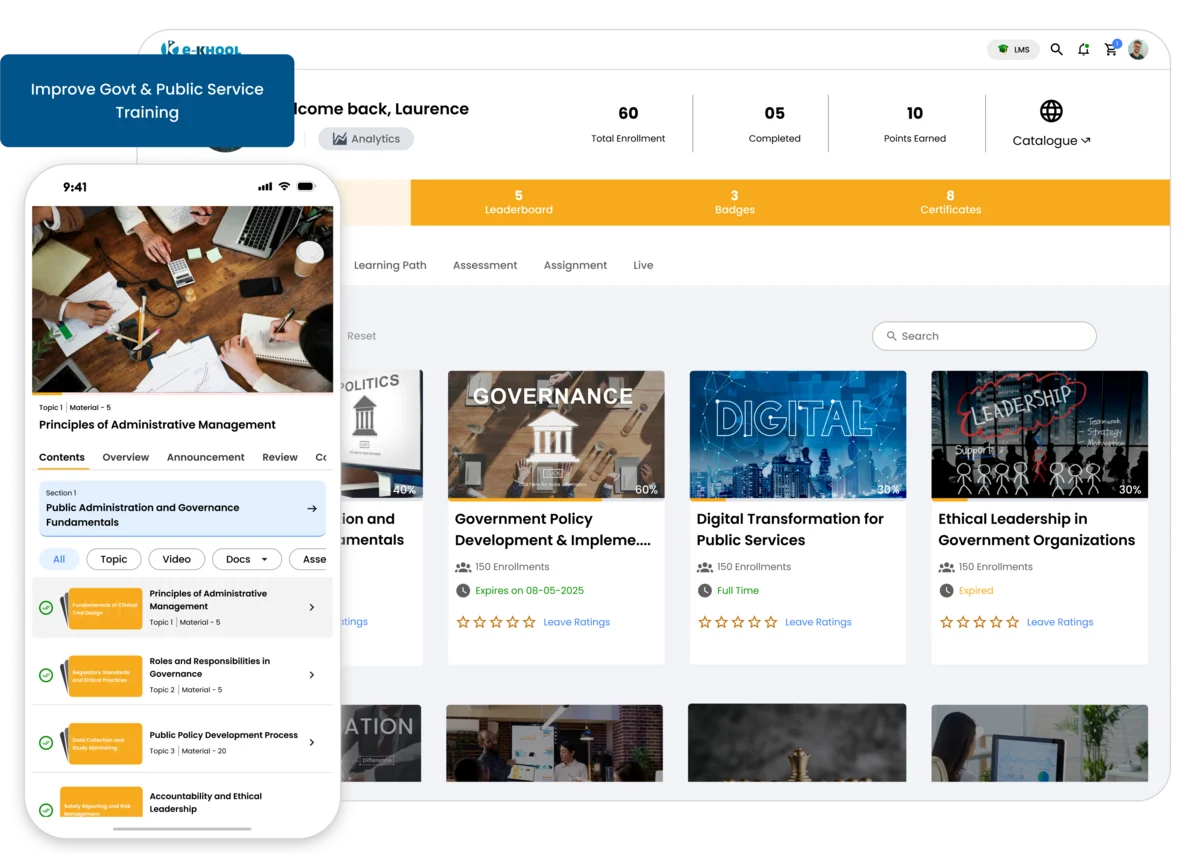Open search from the top navigation bar
Image resolution: width=1200 pixels, height=854 pixels.
(1057, 48)
